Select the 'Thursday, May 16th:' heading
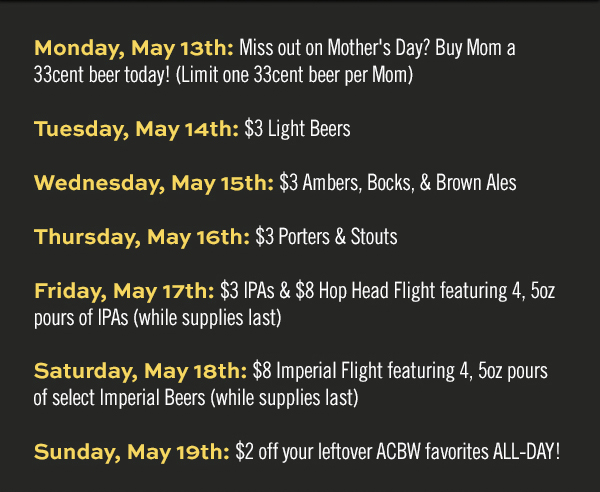The height and width of the screenshot is (492, 600). (142, 237)
